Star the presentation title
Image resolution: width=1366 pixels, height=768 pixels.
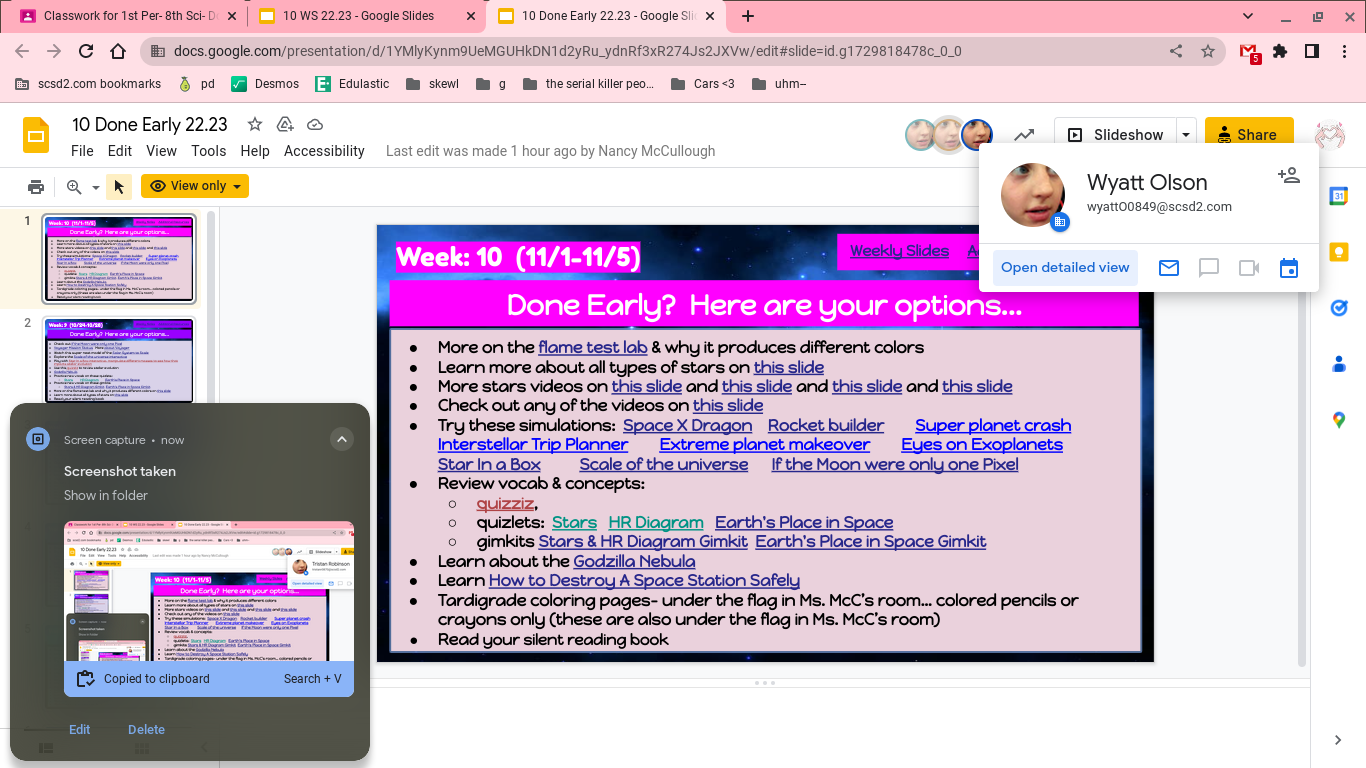click(255, 124)
